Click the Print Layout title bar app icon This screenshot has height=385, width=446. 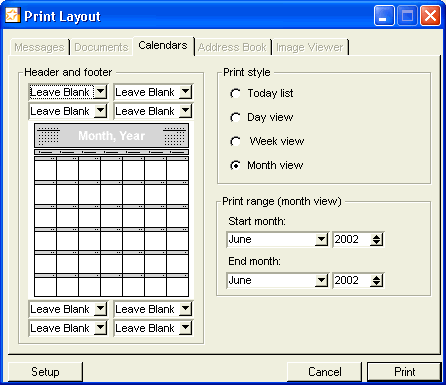click(x=12, y=16)
